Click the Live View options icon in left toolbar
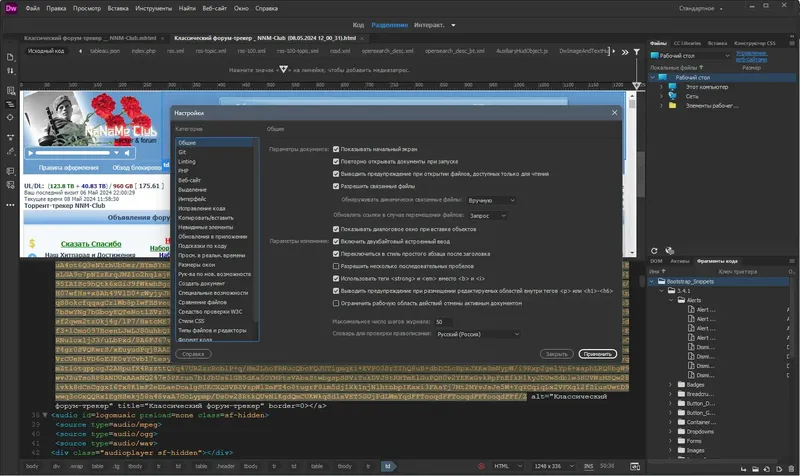 tap(10, 89)
